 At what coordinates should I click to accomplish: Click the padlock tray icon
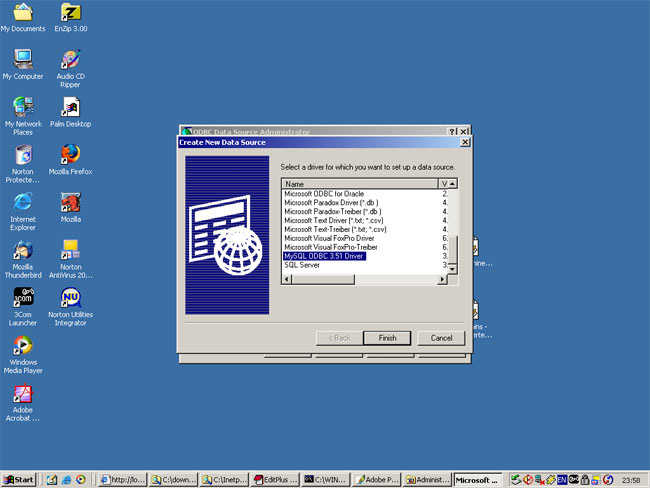pos(585,480)
